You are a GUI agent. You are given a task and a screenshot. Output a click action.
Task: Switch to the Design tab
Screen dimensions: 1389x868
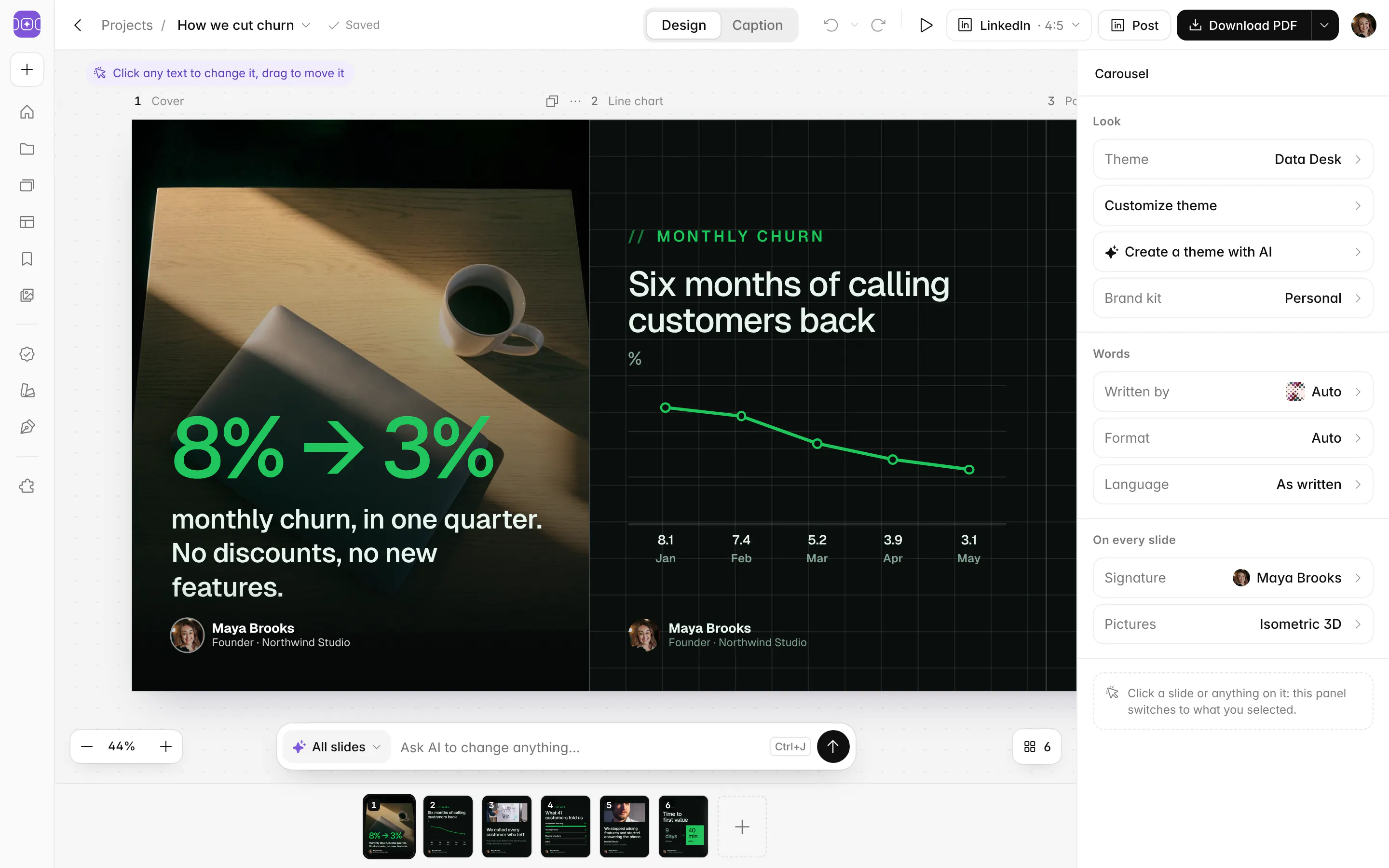click(x=683, y=25)
